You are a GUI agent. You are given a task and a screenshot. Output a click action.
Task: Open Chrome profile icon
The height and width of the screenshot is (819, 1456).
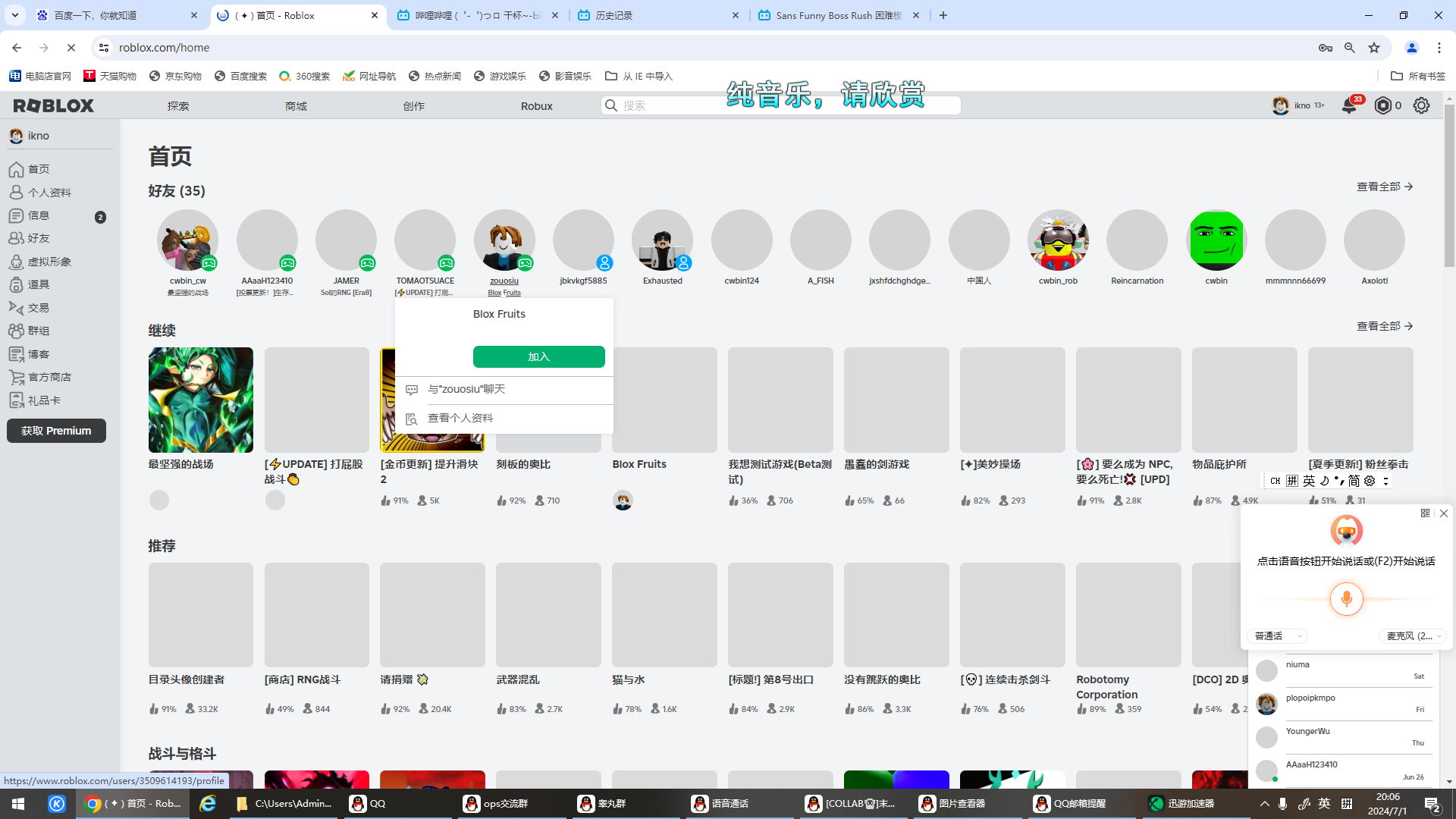pyautogui.click(x=1412, y=48)
